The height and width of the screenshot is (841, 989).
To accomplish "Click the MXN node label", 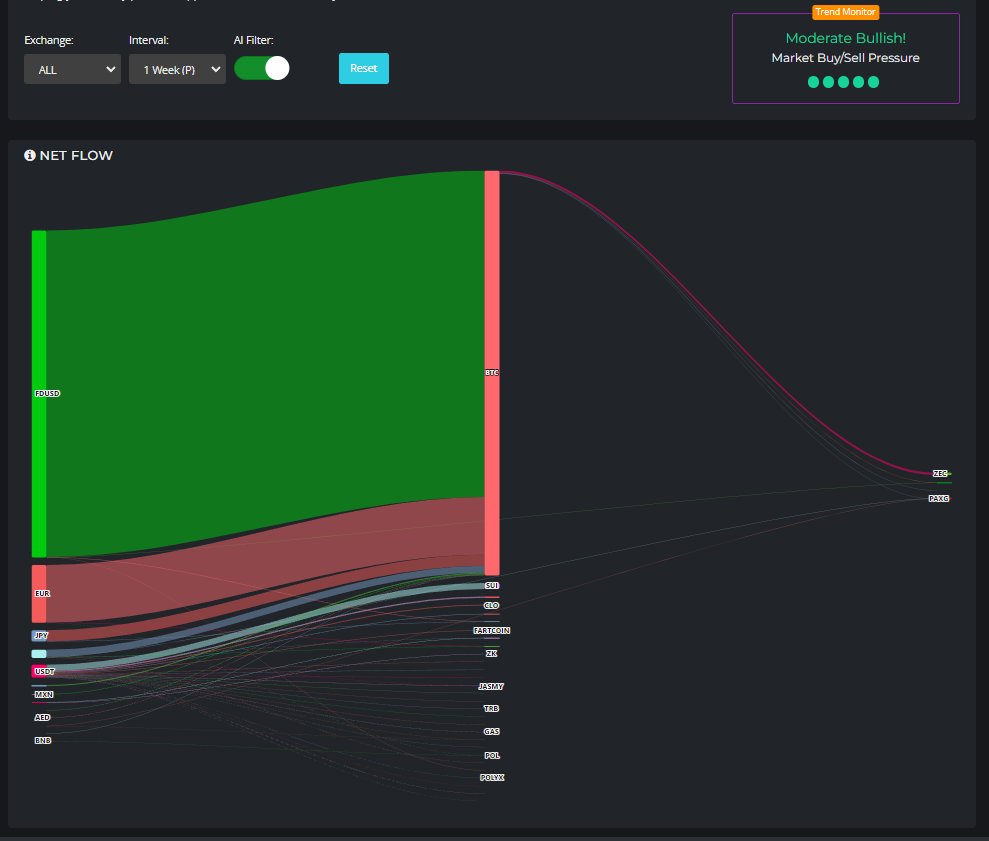I will (x=44, y=695).
